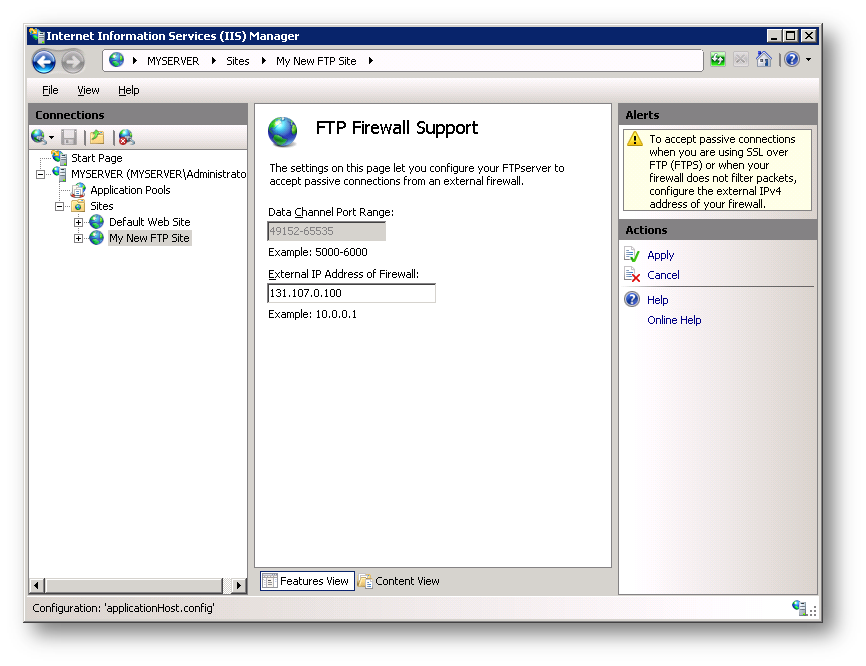Image resolution: width=866 pixels, height=666 pixels.
Task: Expand the My New FTP Site node
Action: tap(78, 239)
